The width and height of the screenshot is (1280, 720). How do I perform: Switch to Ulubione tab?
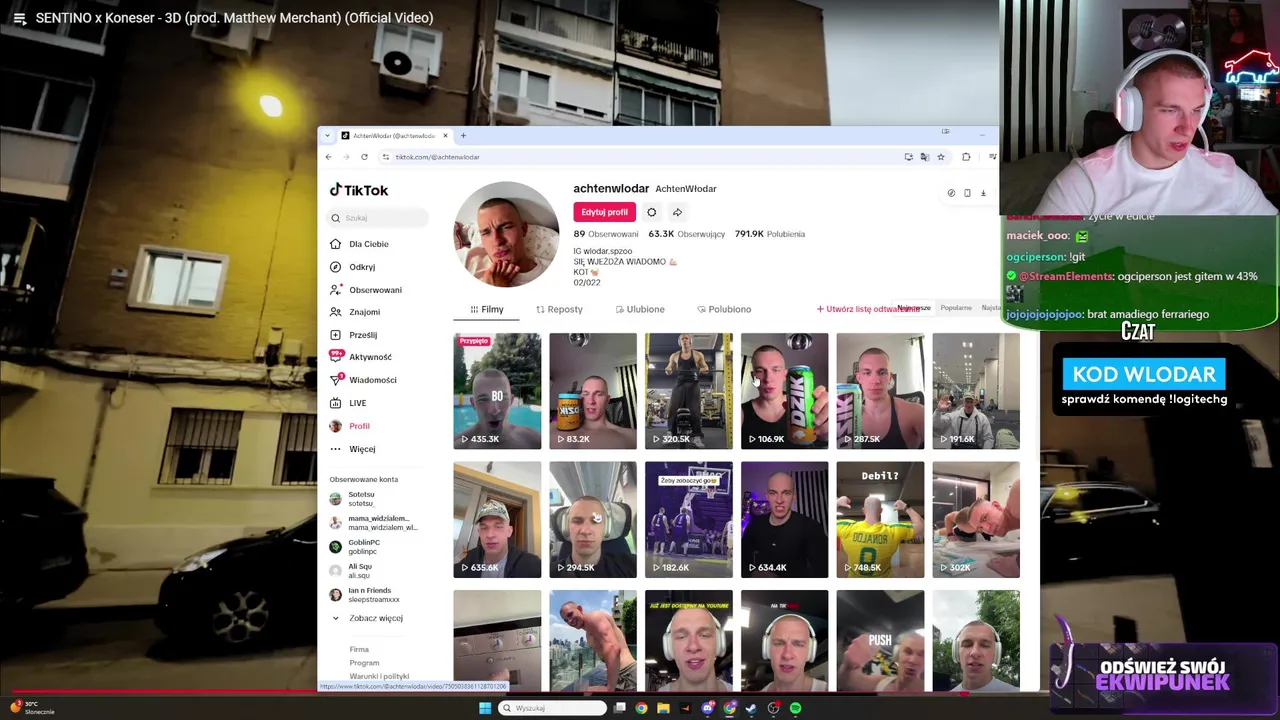pyautogui.click(x=640, y=309)
